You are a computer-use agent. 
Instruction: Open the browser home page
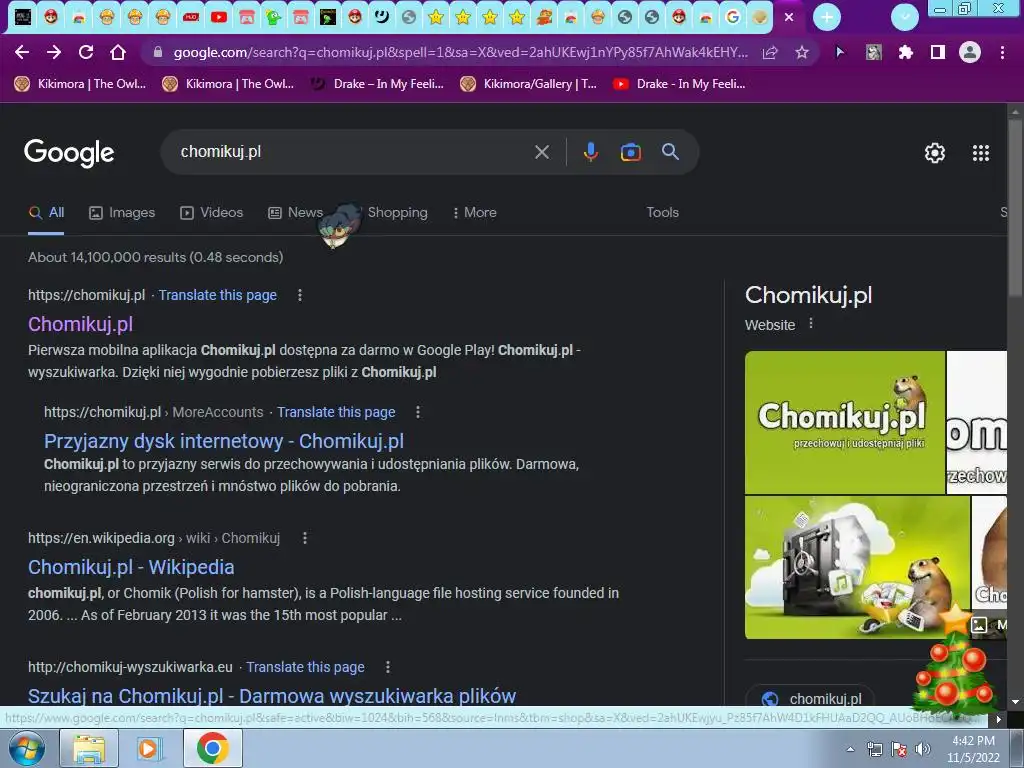pos(118,52)
